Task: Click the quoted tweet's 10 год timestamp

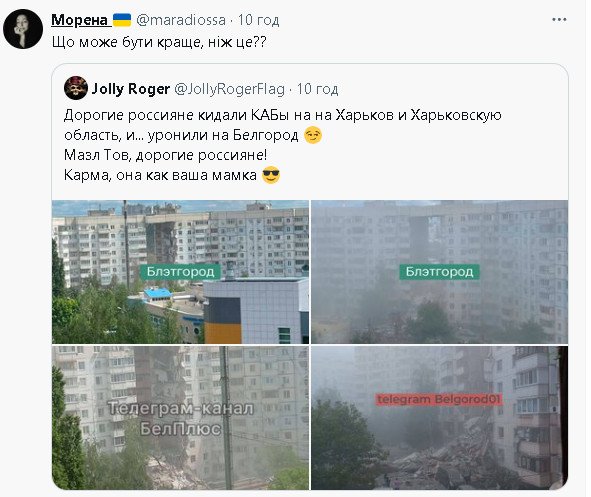Action: tap(317, 89)
